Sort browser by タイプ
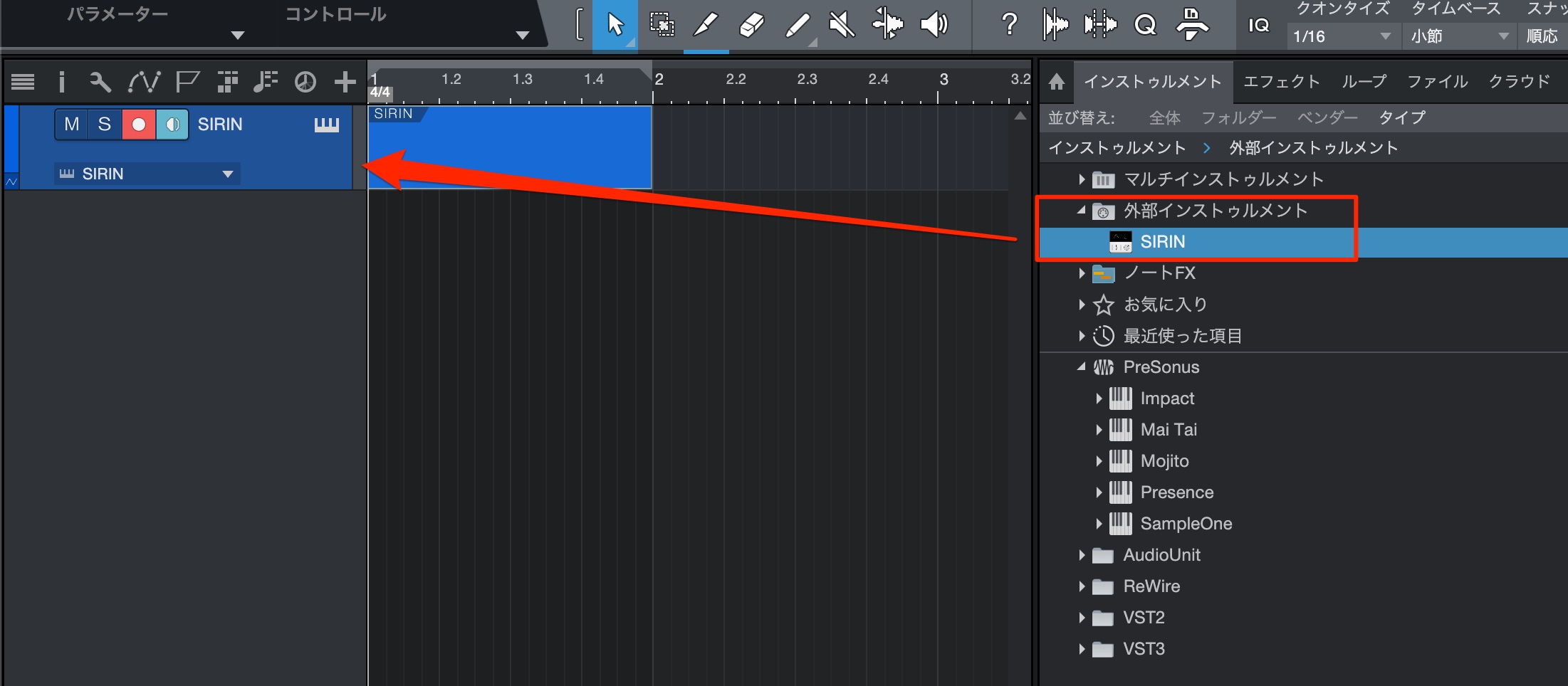 1402,118
